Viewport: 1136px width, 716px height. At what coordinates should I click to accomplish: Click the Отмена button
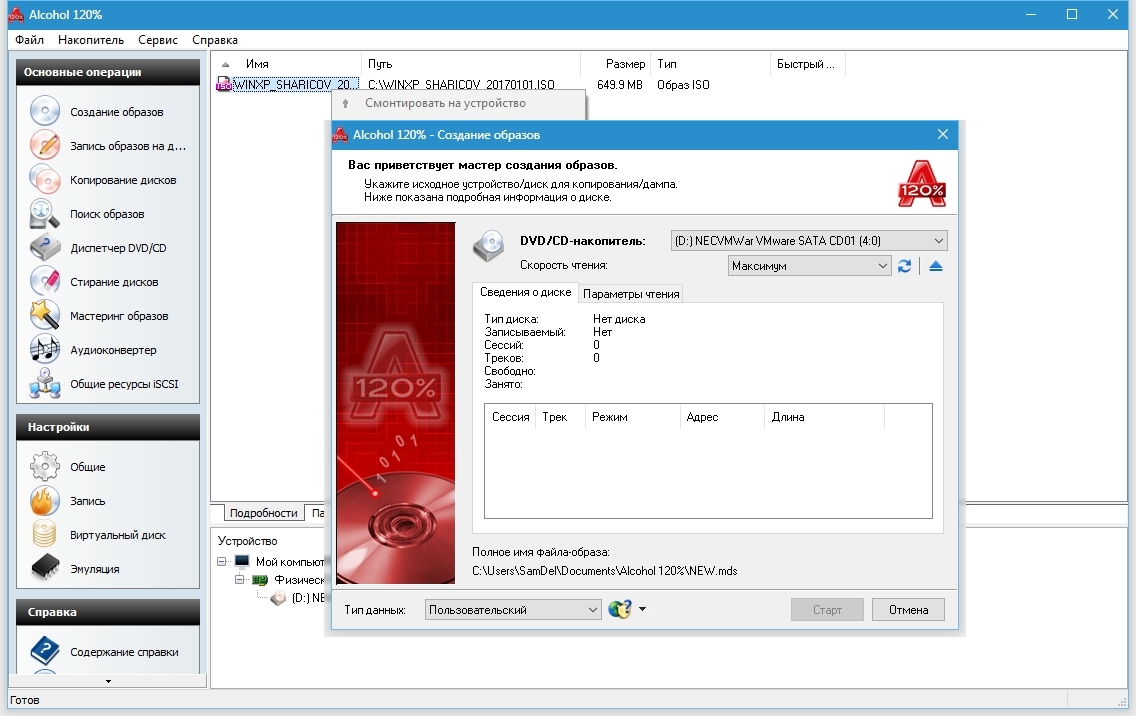(907, 610)
